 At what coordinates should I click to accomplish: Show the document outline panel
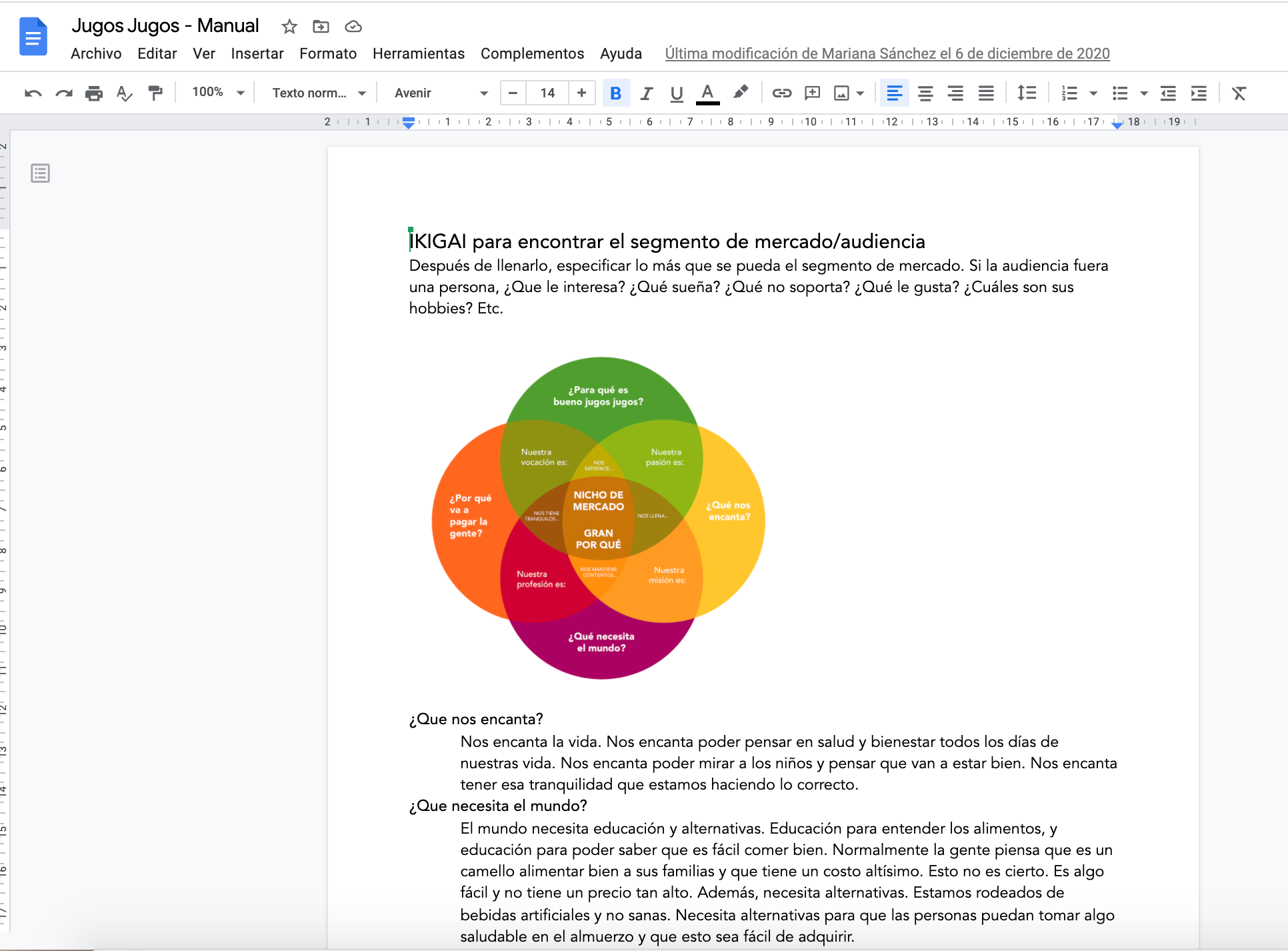pyautogui.click(x=40, y=173)
